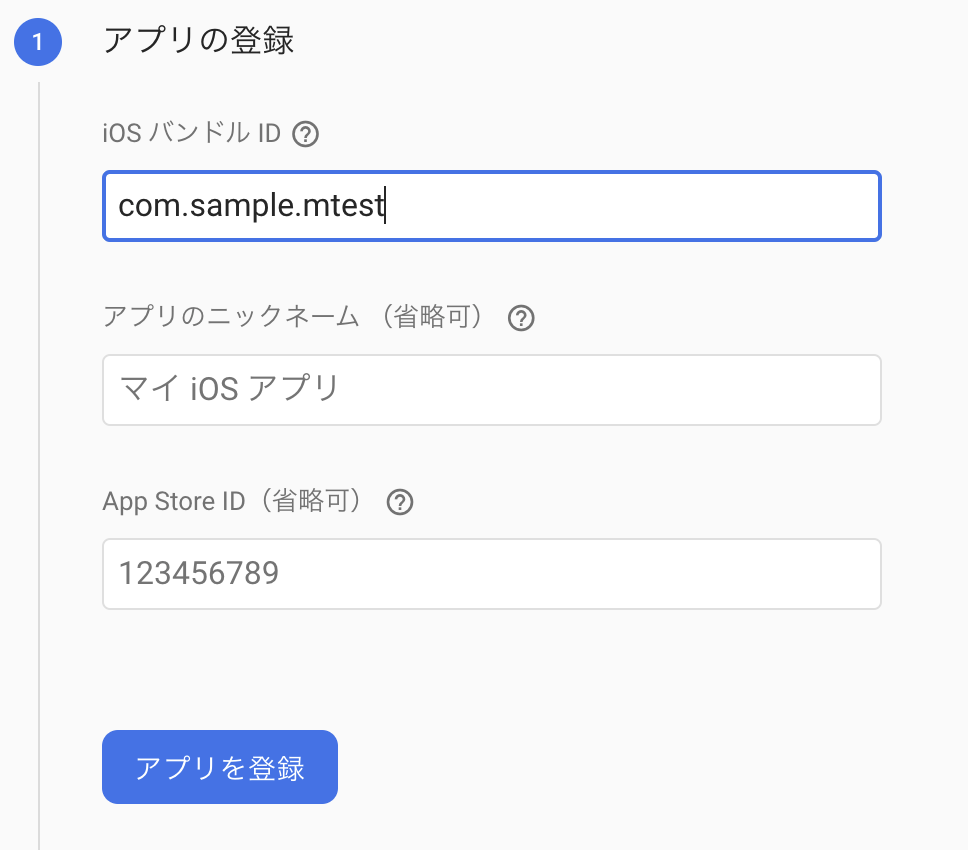The height and width of the screenshot is (850, 968).
Task: Click （省略可） after App Store ID label
Action: 311,501
